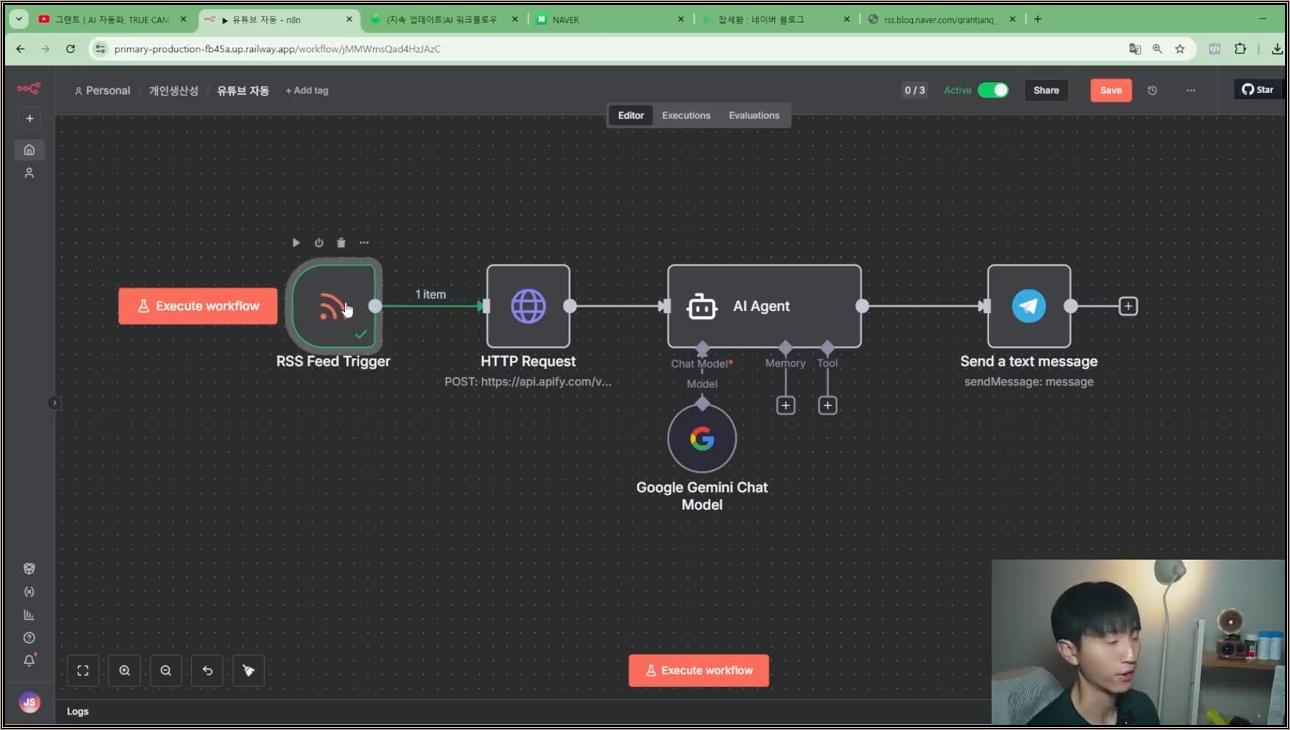Deactivate RSS node using power icon
The width and height of the screenshot is (1290, 730).
(x=319, y=243)
